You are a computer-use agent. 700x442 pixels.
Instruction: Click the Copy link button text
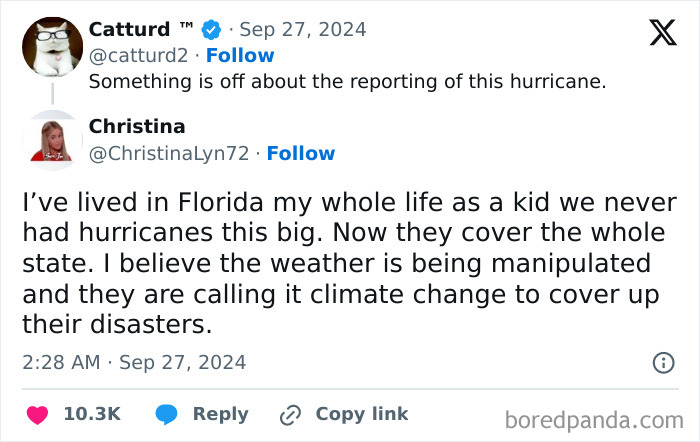(362, 414)
